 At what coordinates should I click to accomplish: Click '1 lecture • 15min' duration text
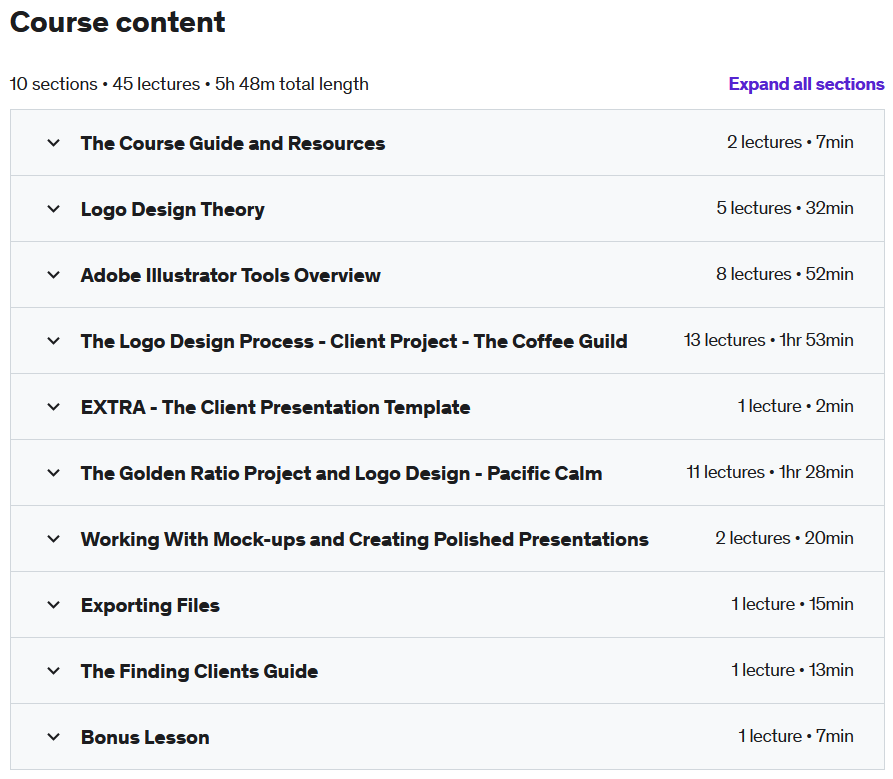[793, 605]
